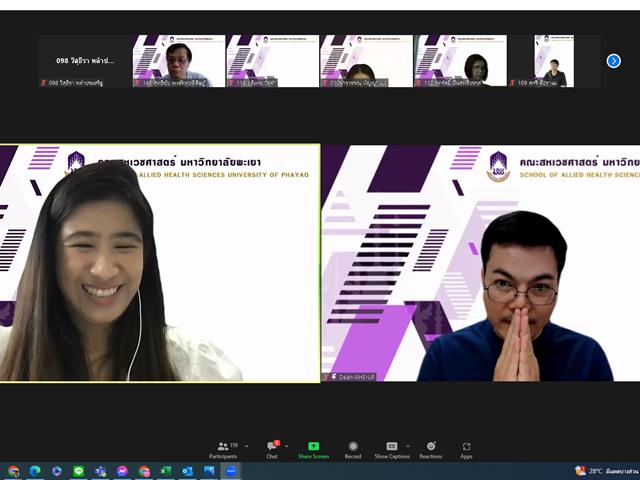Screen dimensions: 640x480
Task: Show next page of participant thumbnails
Action: click(x=613, y=61)
